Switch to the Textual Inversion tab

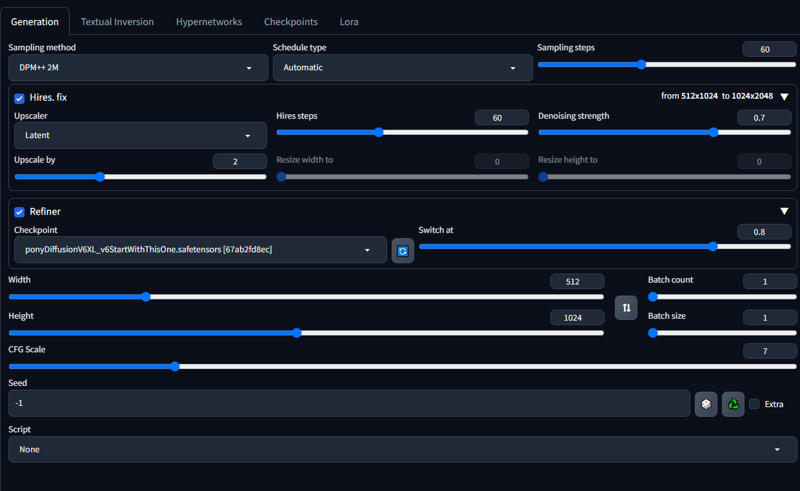[118, 21]
